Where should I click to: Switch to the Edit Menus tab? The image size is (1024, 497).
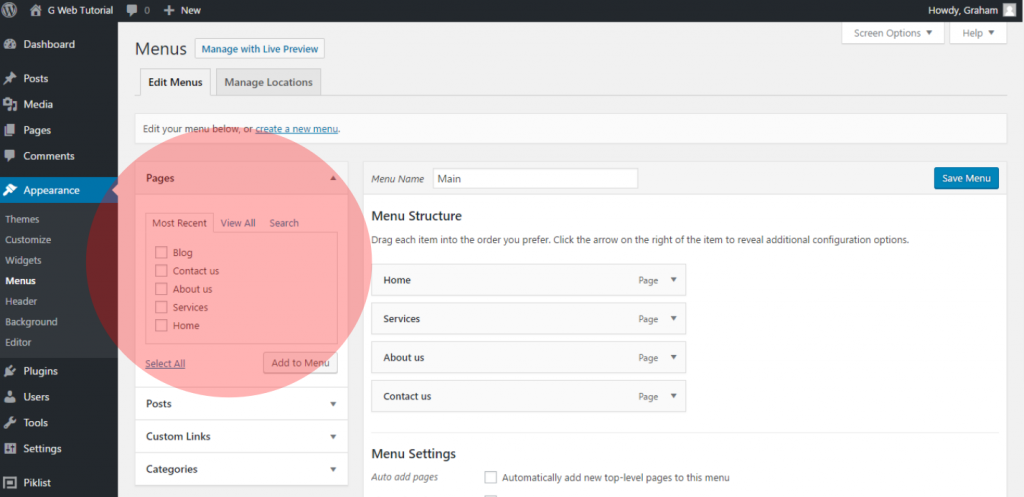click(175, 82)
